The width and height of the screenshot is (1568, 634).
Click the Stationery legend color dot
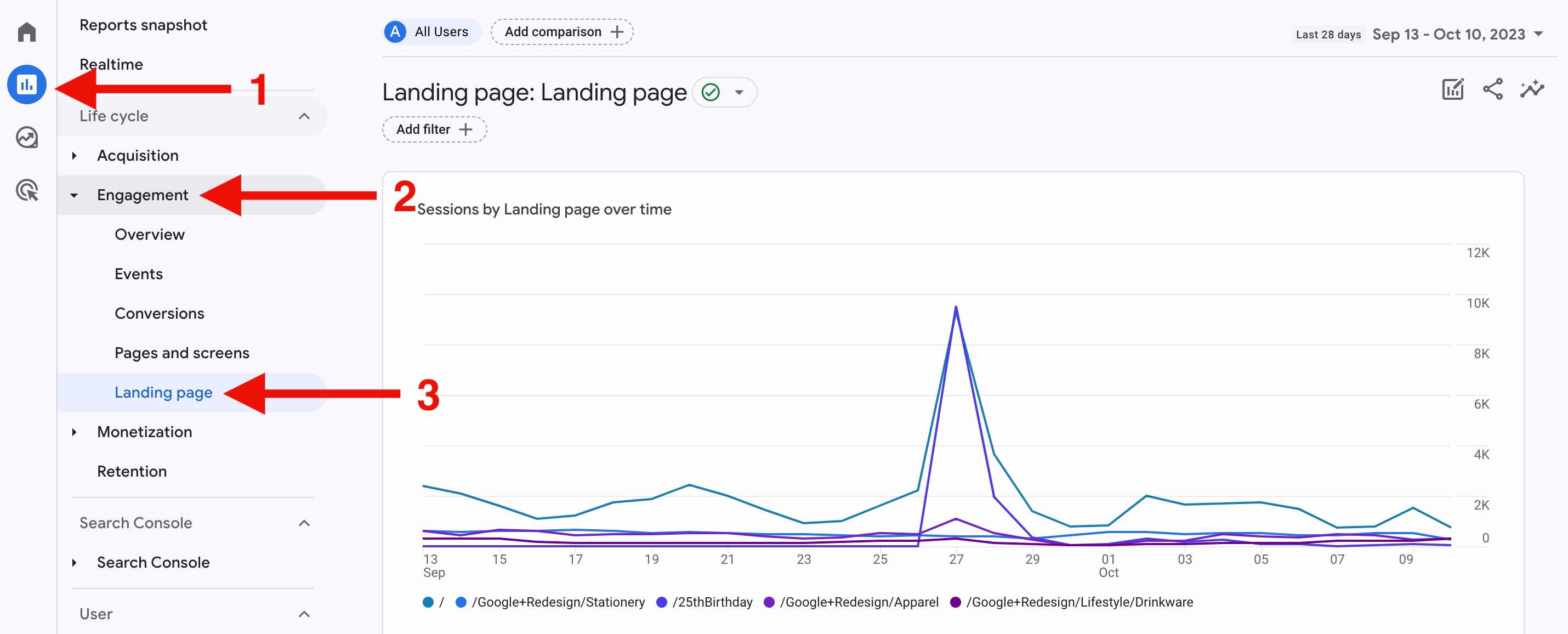pyautogui.click(x=461, y=602)
